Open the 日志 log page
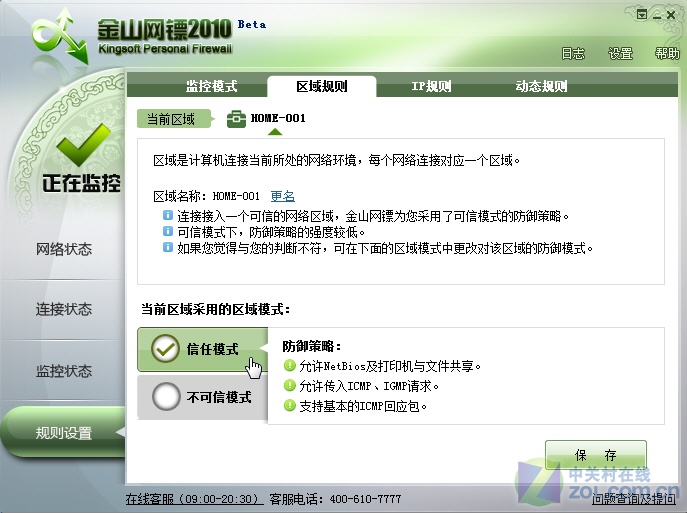The height and width of the screenshot is (513, 687). click(573, 53)
